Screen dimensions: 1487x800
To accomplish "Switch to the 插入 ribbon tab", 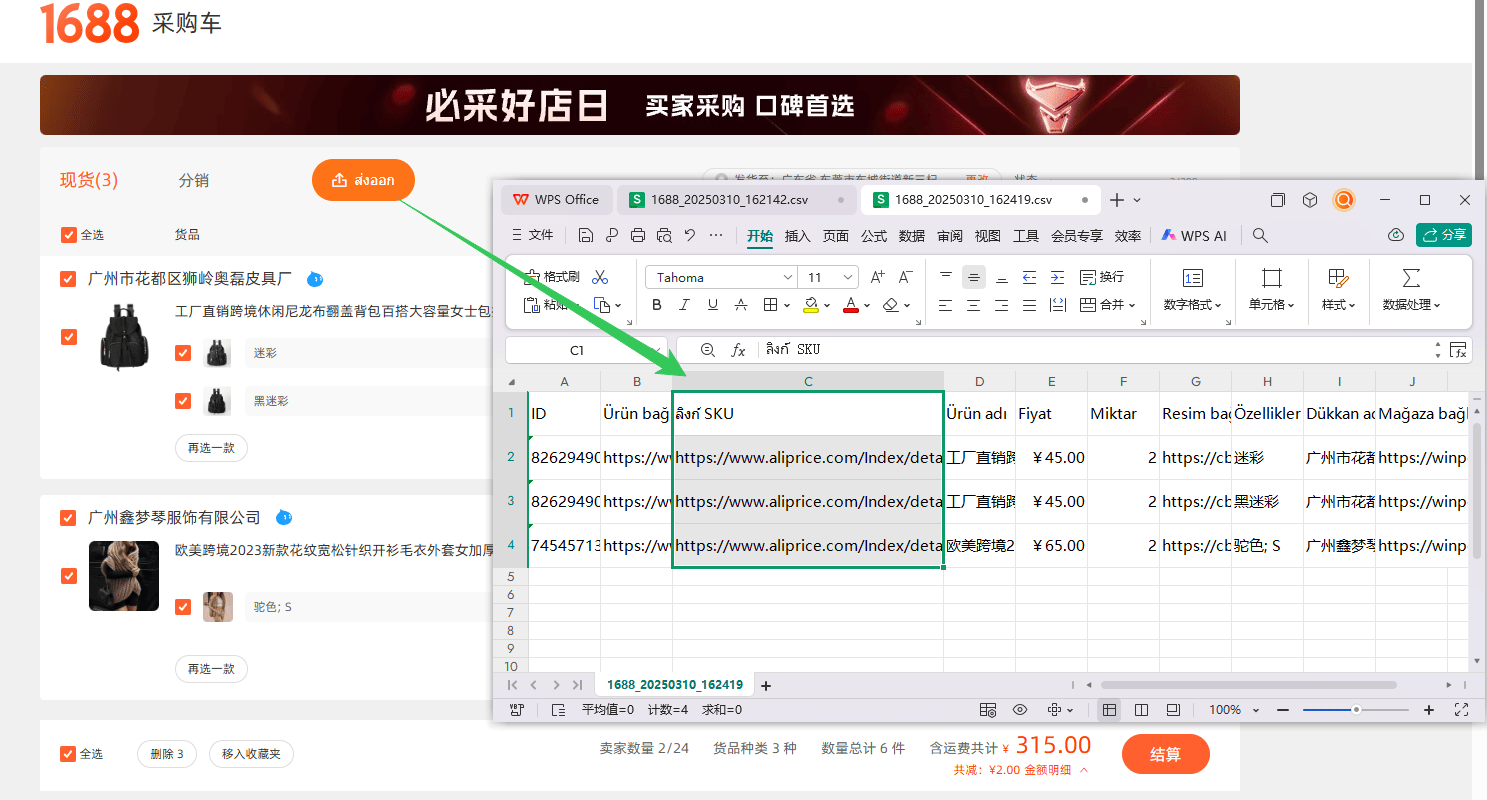I will click(x=798, y=236).
